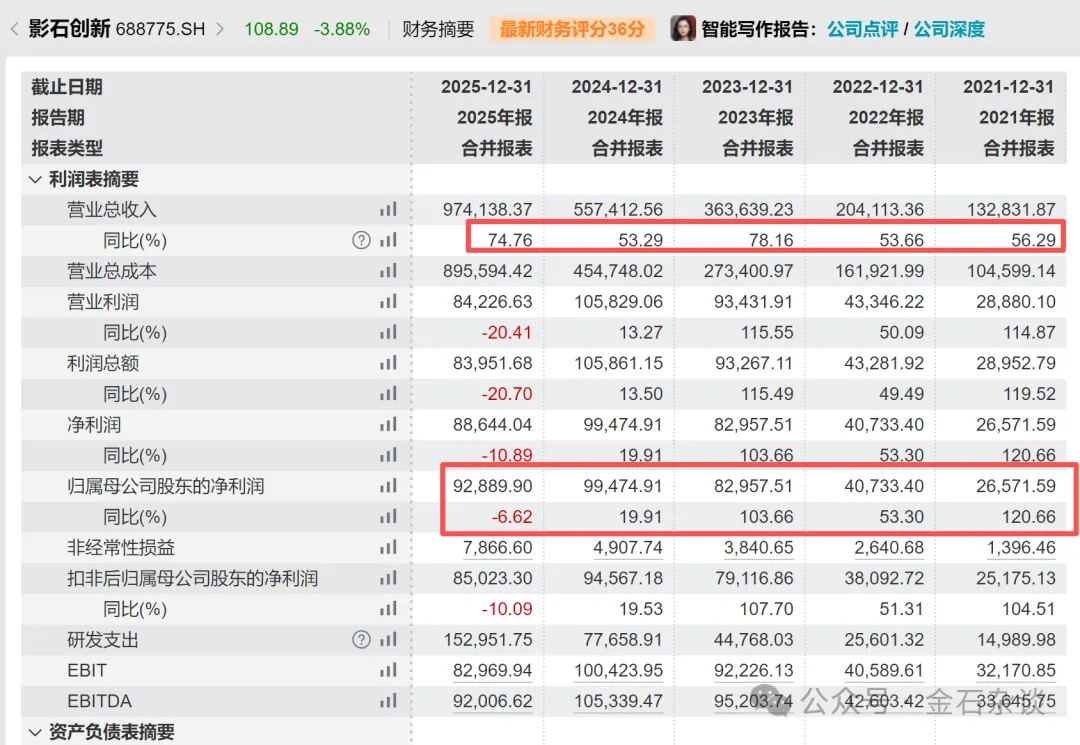The width and height of the screenshot is (1080, 745).
Task: Open the 公司点评 report link
Action: (862, 29)
